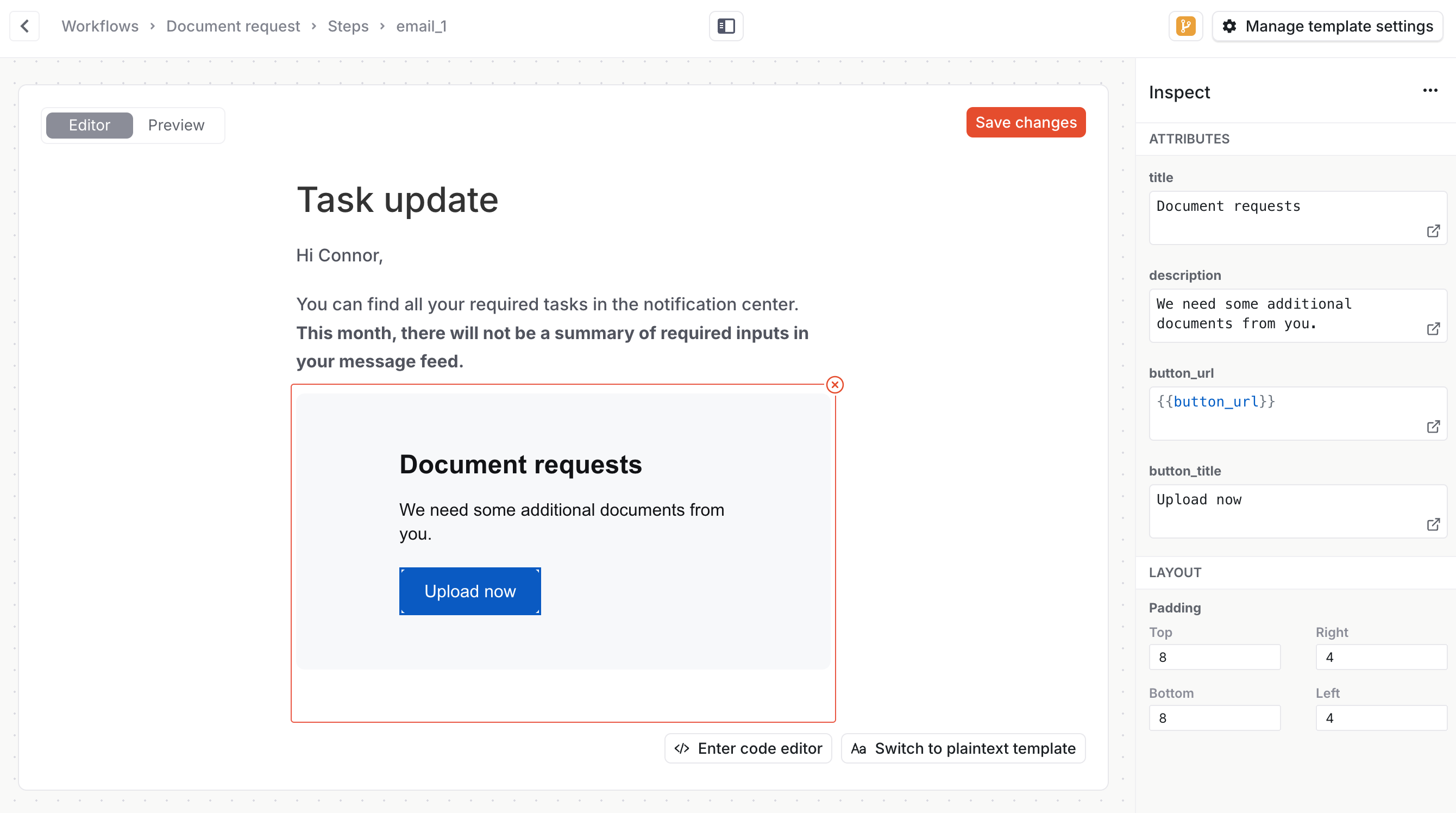Switch to the Preview tab
Image resolution: width=1456 pixels, height=813 pixels.
176,125
